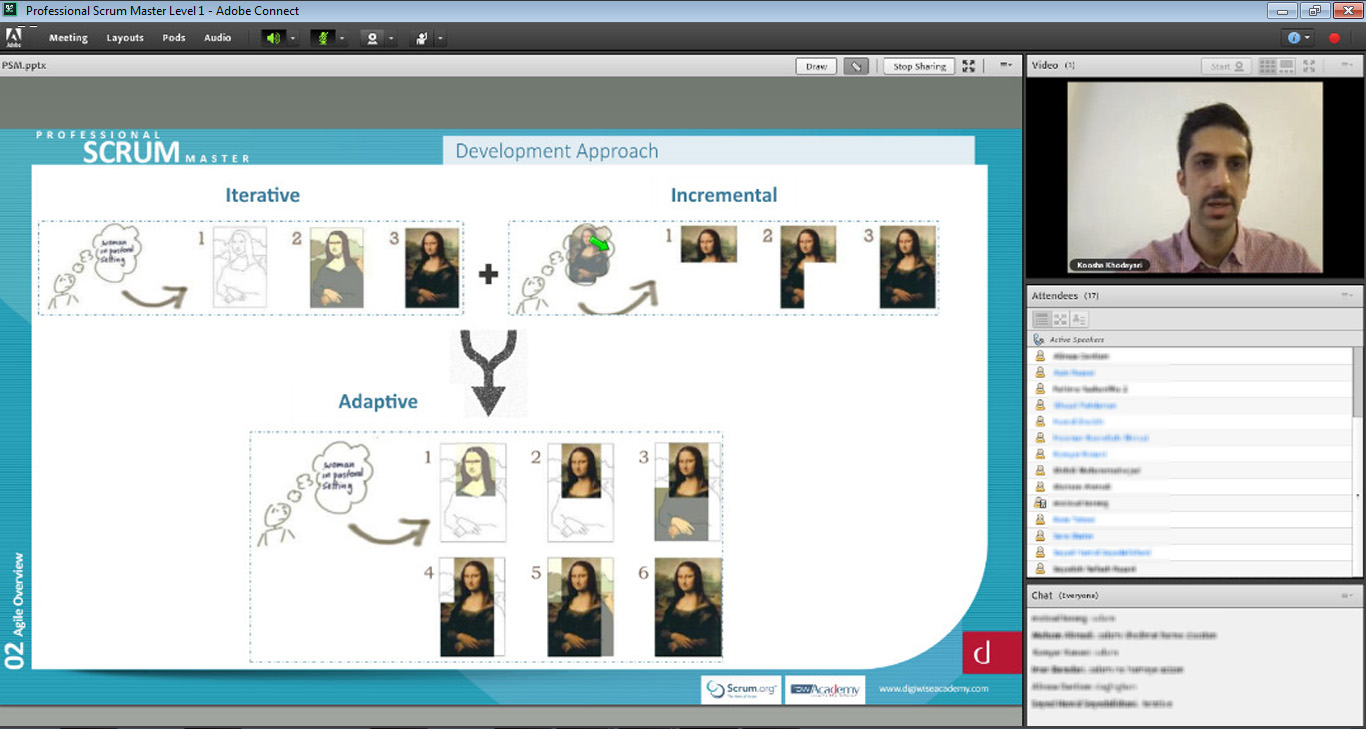Click the Iterative step 3 Mona Lisa image

tap(432, 267)
